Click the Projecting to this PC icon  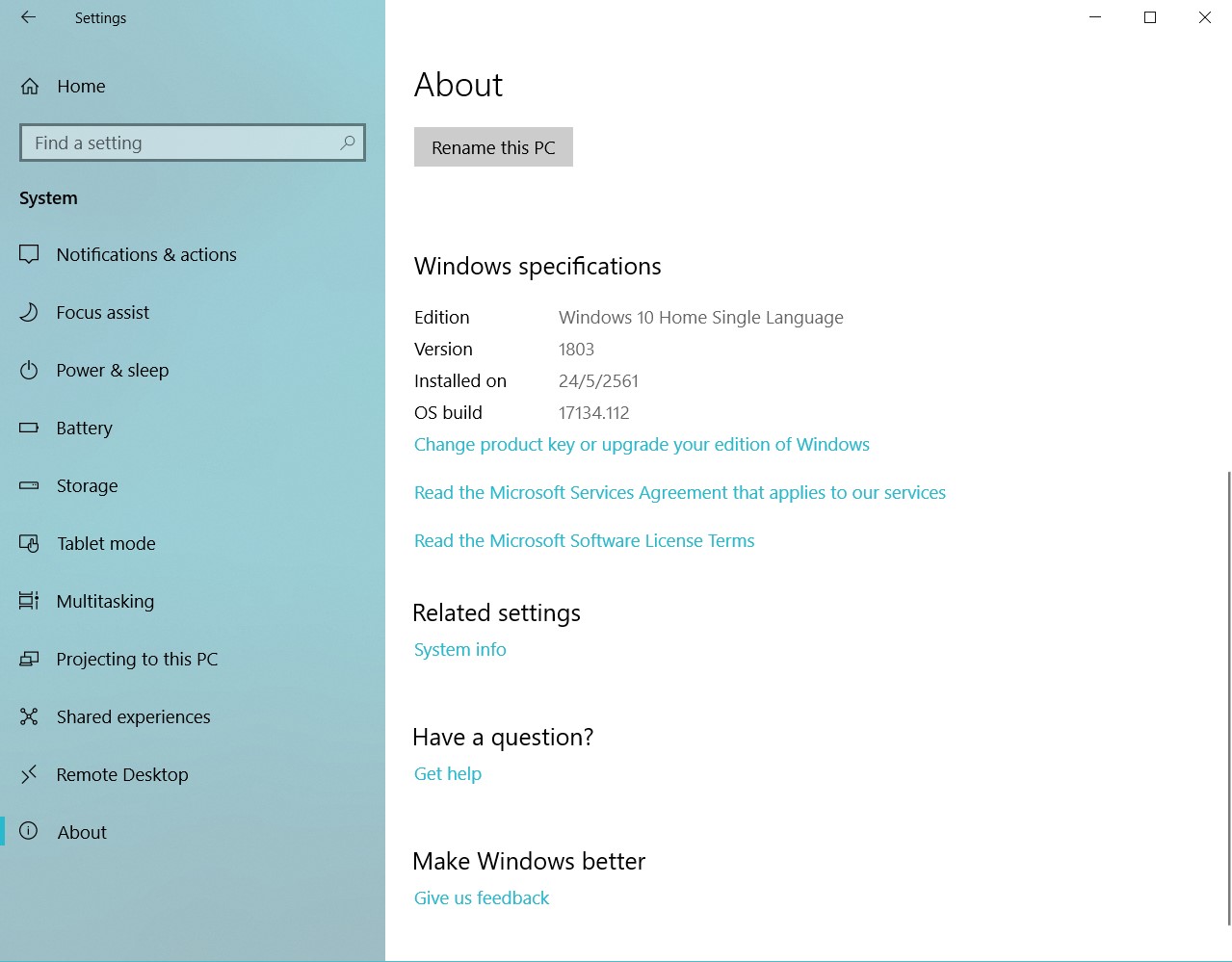29,659
